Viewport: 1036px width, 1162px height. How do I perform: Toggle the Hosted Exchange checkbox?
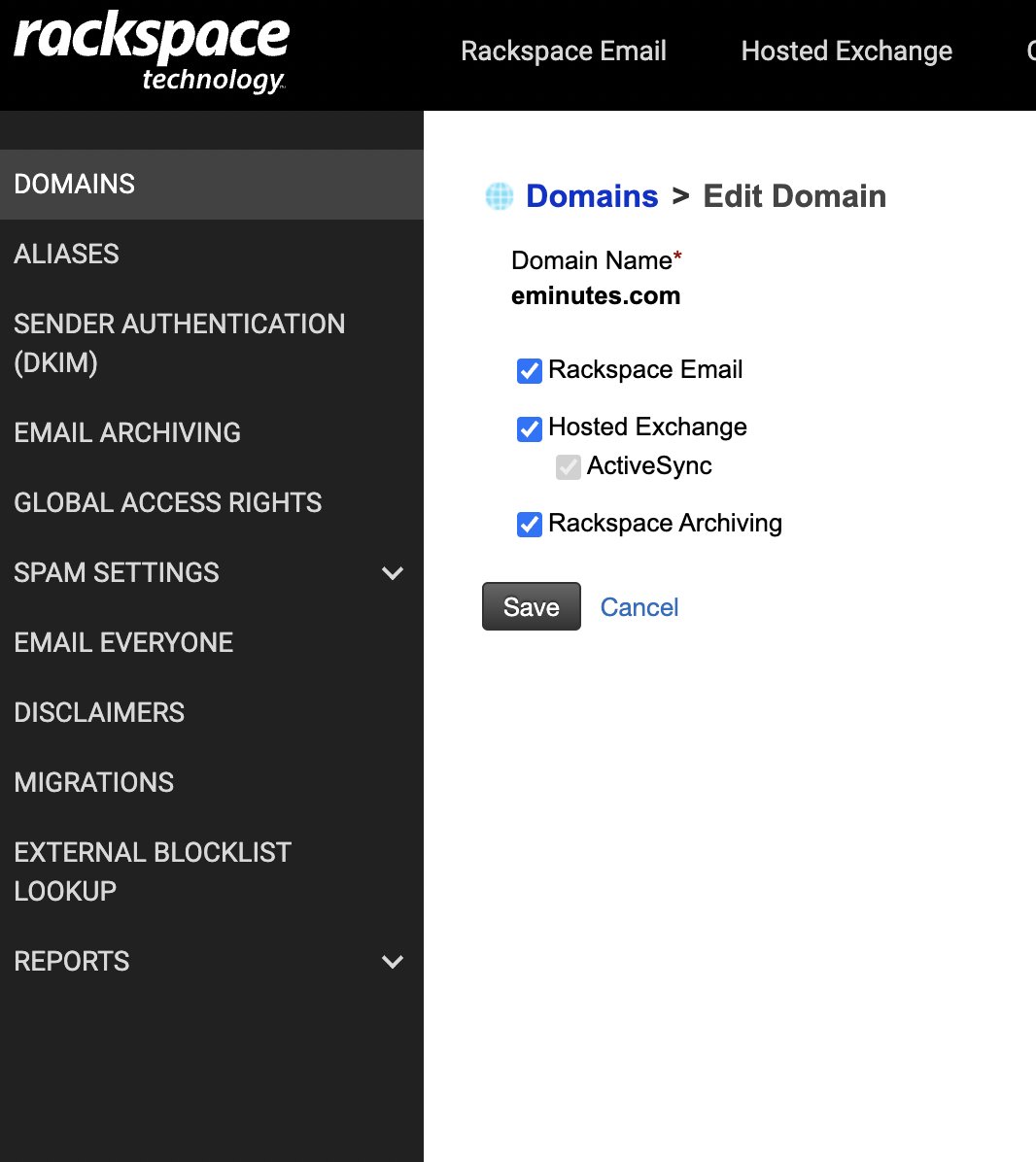click(x=529, y=428)
